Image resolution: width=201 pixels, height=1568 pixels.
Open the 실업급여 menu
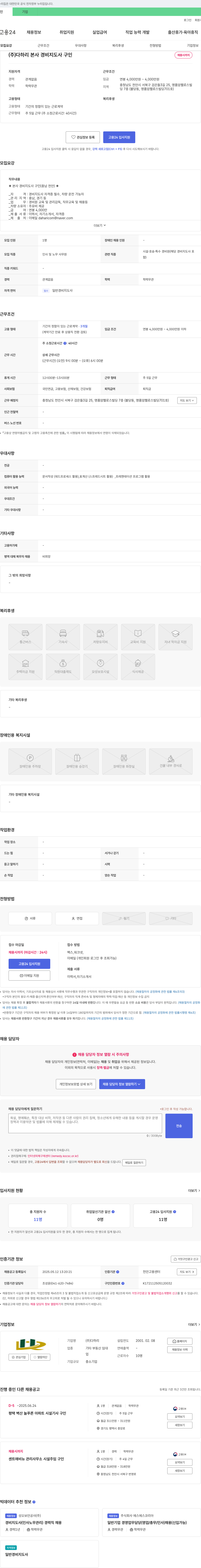[x=100, y=32]
